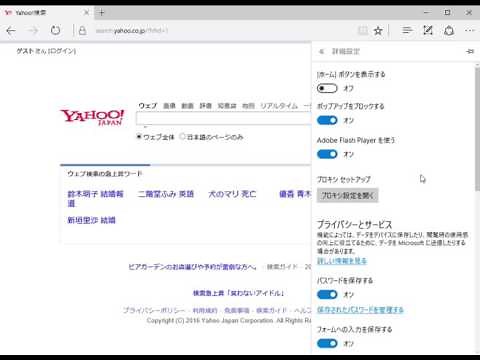The image size is (480, 360).
Task: Close the Yahoo! search tab
Action: pyautogui.click(x=86, y=13)
